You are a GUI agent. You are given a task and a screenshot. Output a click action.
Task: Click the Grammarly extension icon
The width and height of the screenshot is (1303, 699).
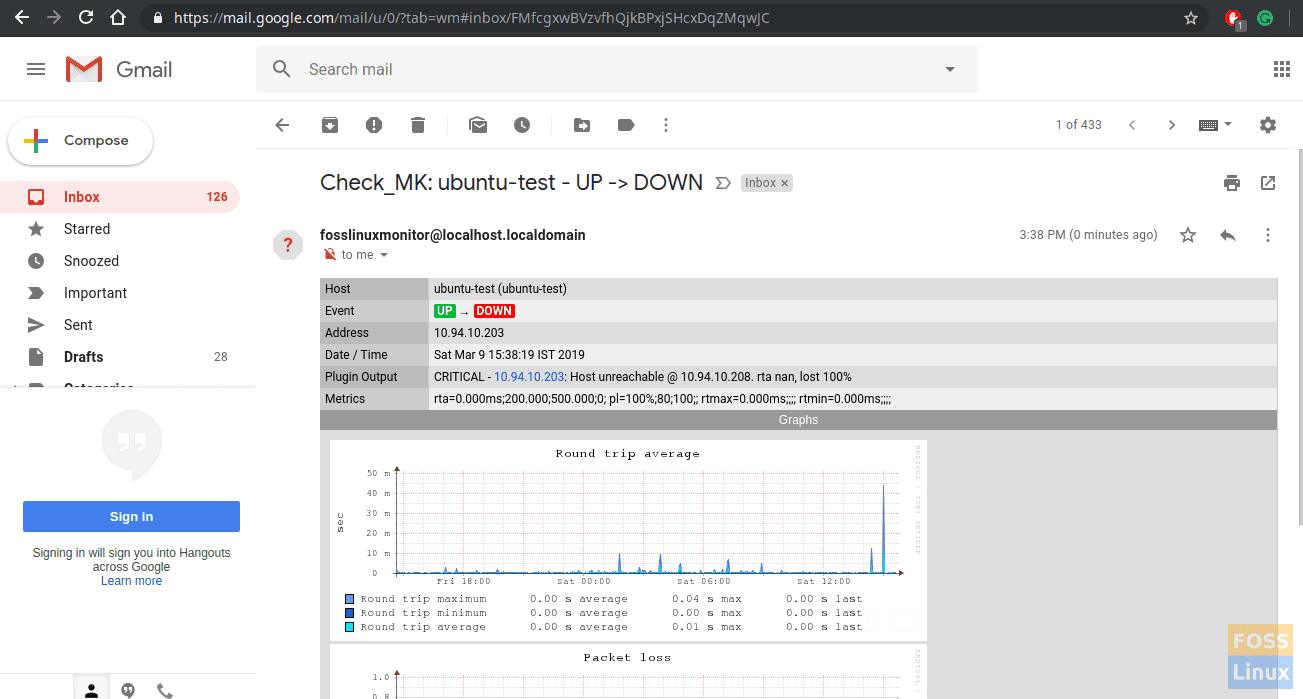tap(1265, 18)
